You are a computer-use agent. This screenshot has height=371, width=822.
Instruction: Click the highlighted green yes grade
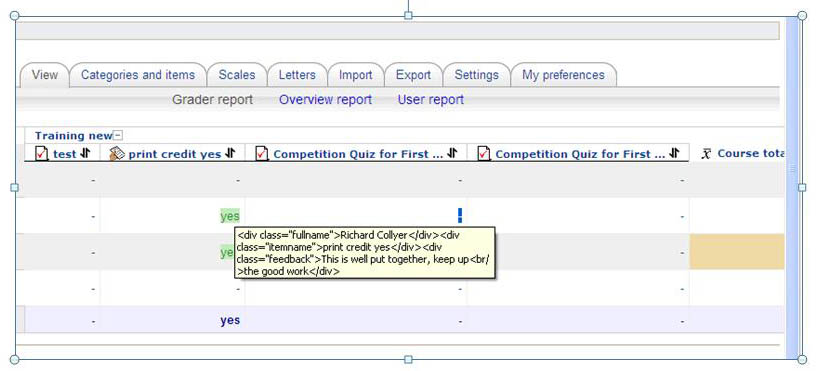click(x=230, y=216)
